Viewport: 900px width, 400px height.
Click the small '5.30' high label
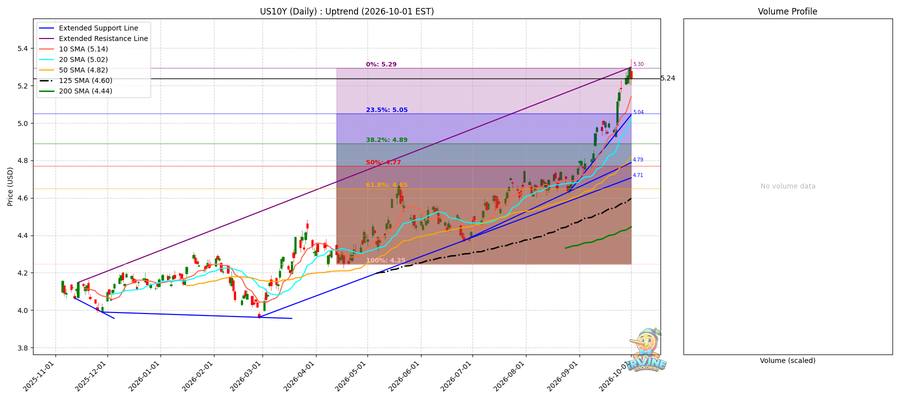tap(638, 64)
